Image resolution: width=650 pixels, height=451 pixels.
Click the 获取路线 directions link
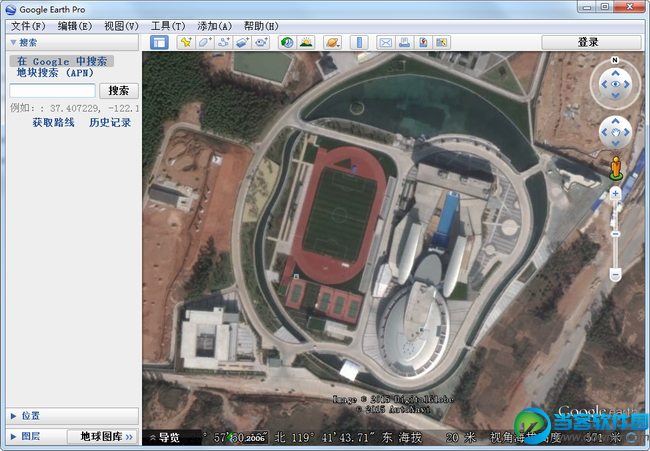(53, 123)
